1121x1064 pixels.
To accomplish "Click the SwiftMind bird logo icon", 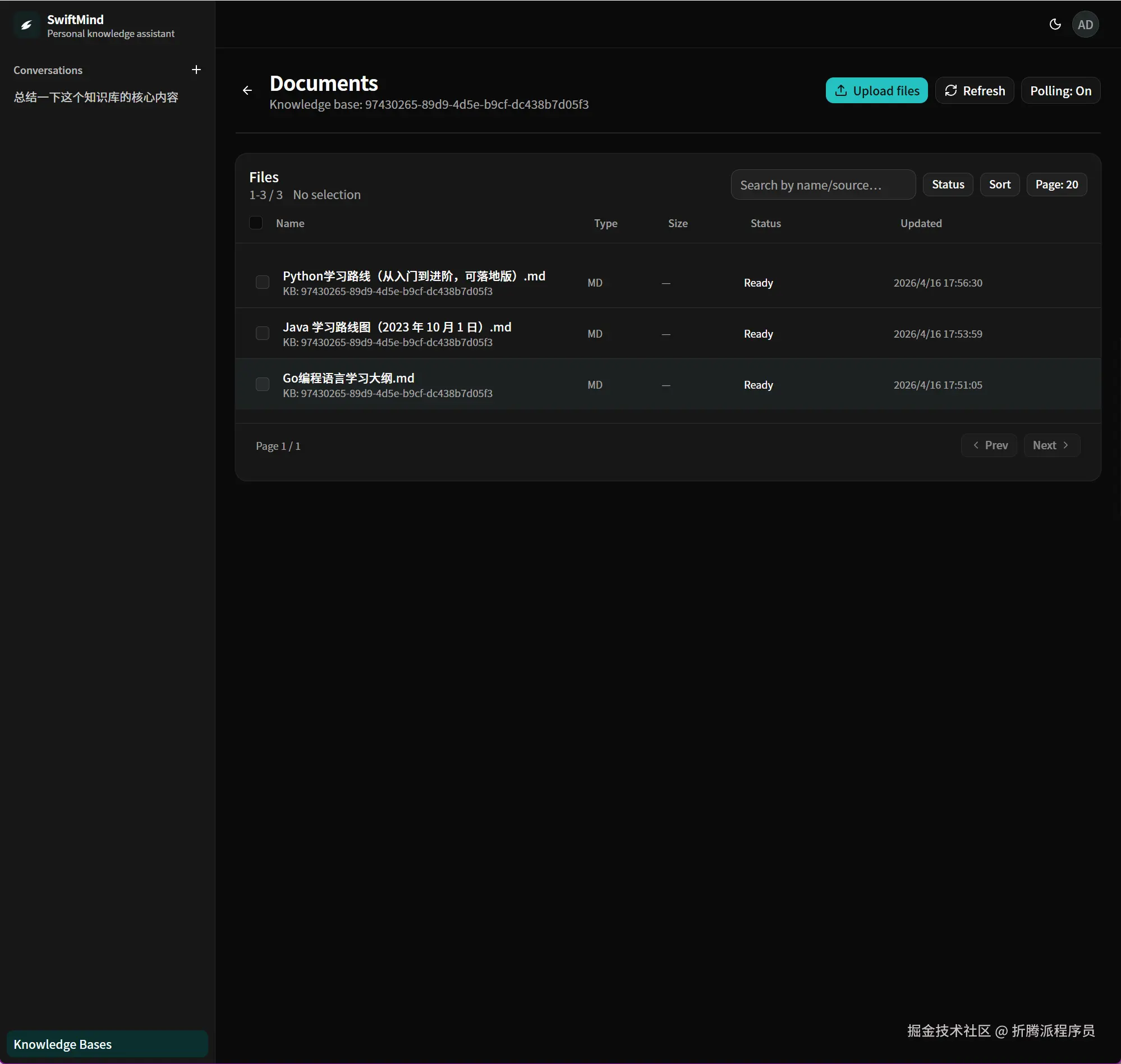I will click(26, 25).
